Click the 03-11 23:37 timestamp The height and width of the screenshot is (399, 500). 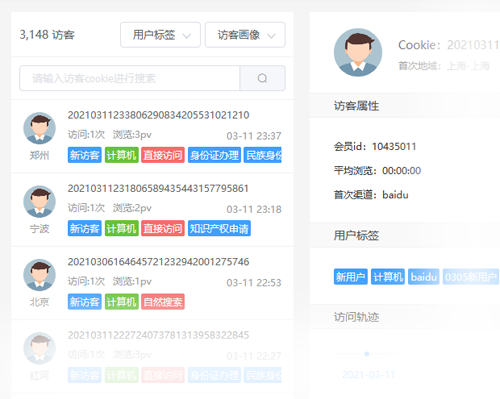pos(254,136)
